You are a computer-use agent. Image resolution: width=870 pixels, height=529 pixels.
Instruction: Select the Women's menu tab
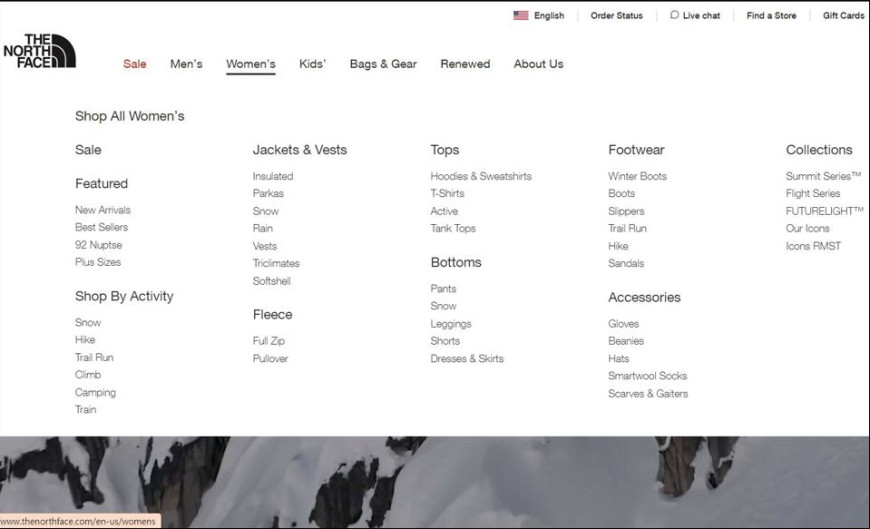point(251,64)
